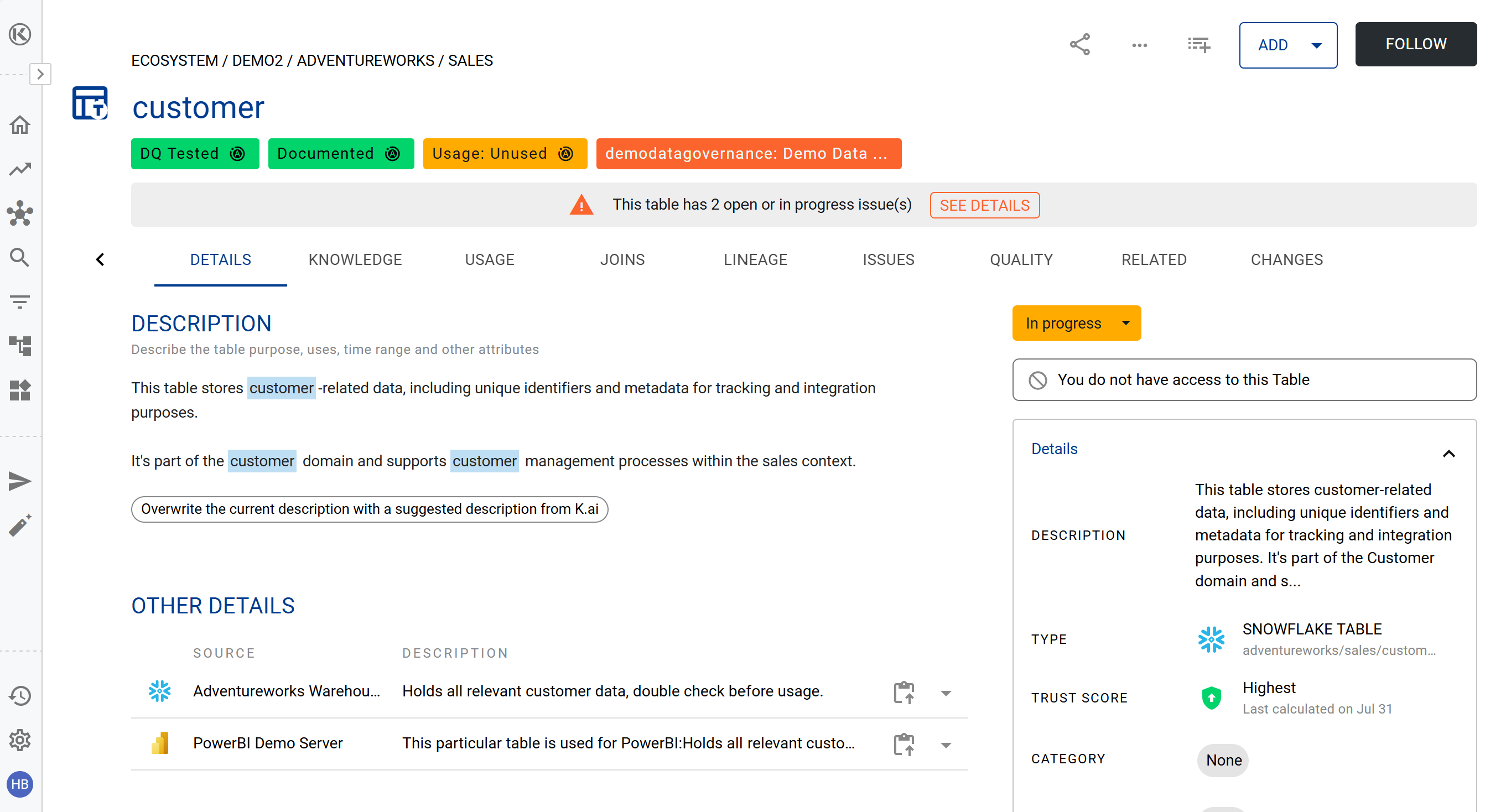Screen dimensions: 1485x812
Task: Click the K.ai suggested description chip
Action: (370, 509)
